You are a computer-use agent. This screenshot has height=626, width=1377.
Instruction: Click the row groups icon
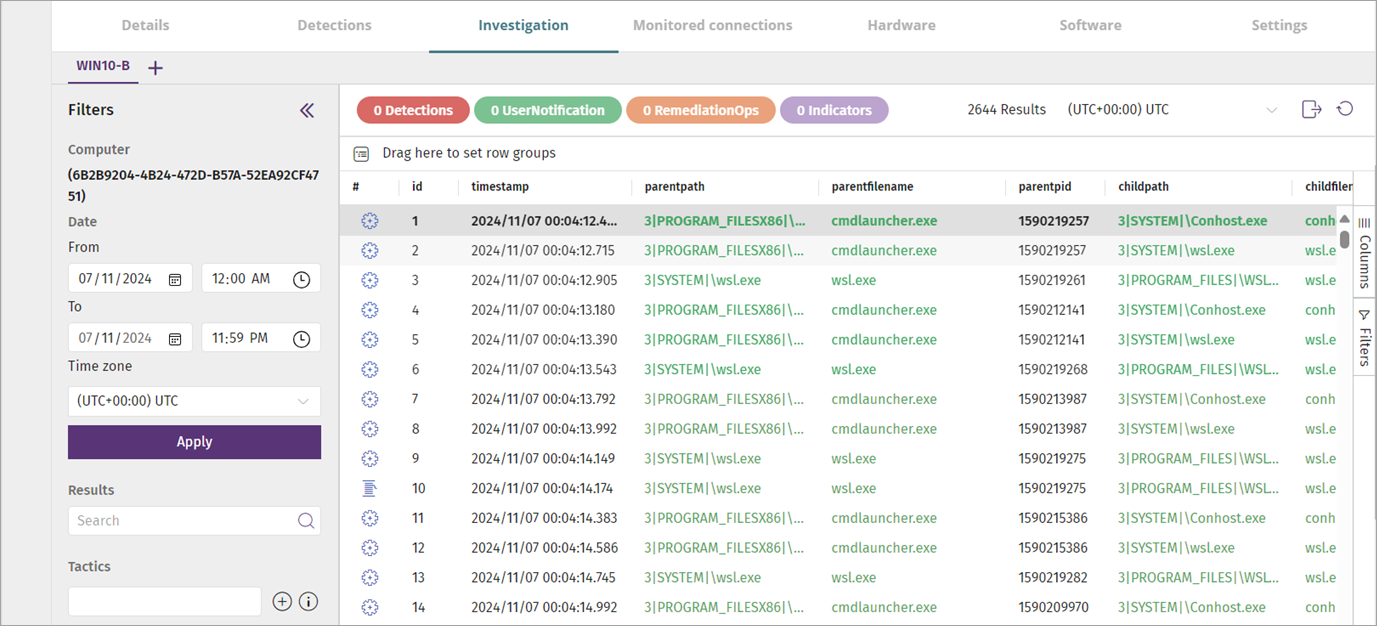(361, 154)
